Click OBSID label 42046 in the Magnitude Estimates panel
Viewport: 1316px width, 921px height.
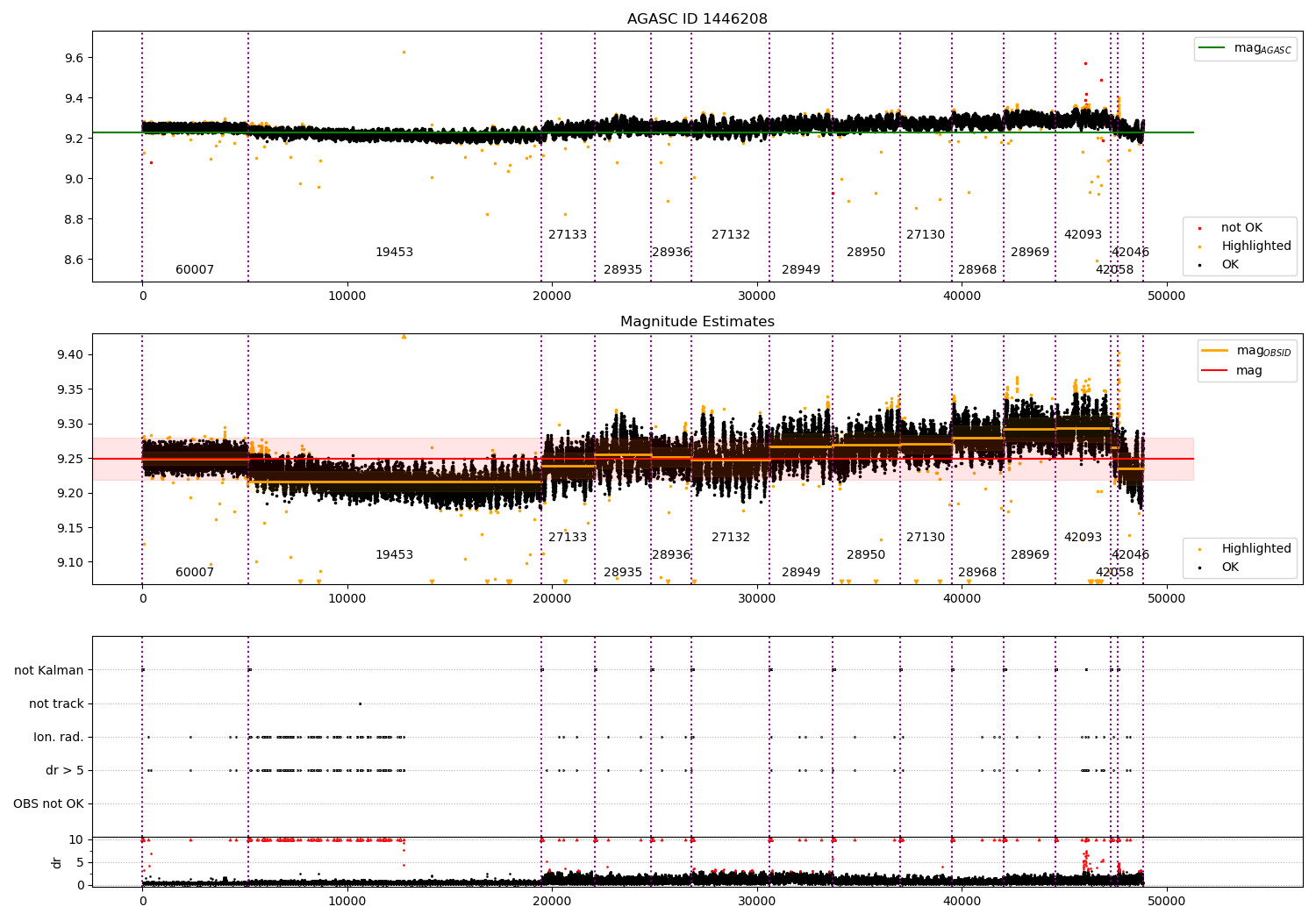1130,555
